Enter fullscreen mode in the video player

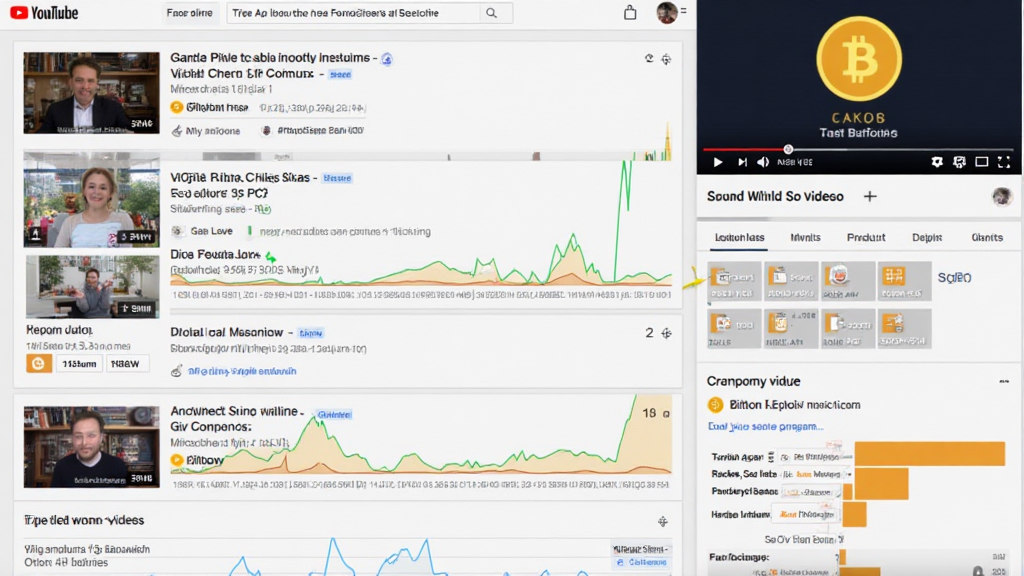pos(1004,162)
